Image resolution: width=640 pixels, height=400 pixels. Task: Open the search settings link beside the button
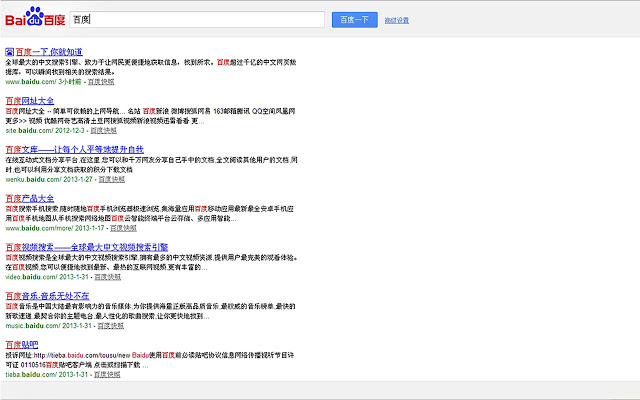pyautogui.click(x=396, y=20)
